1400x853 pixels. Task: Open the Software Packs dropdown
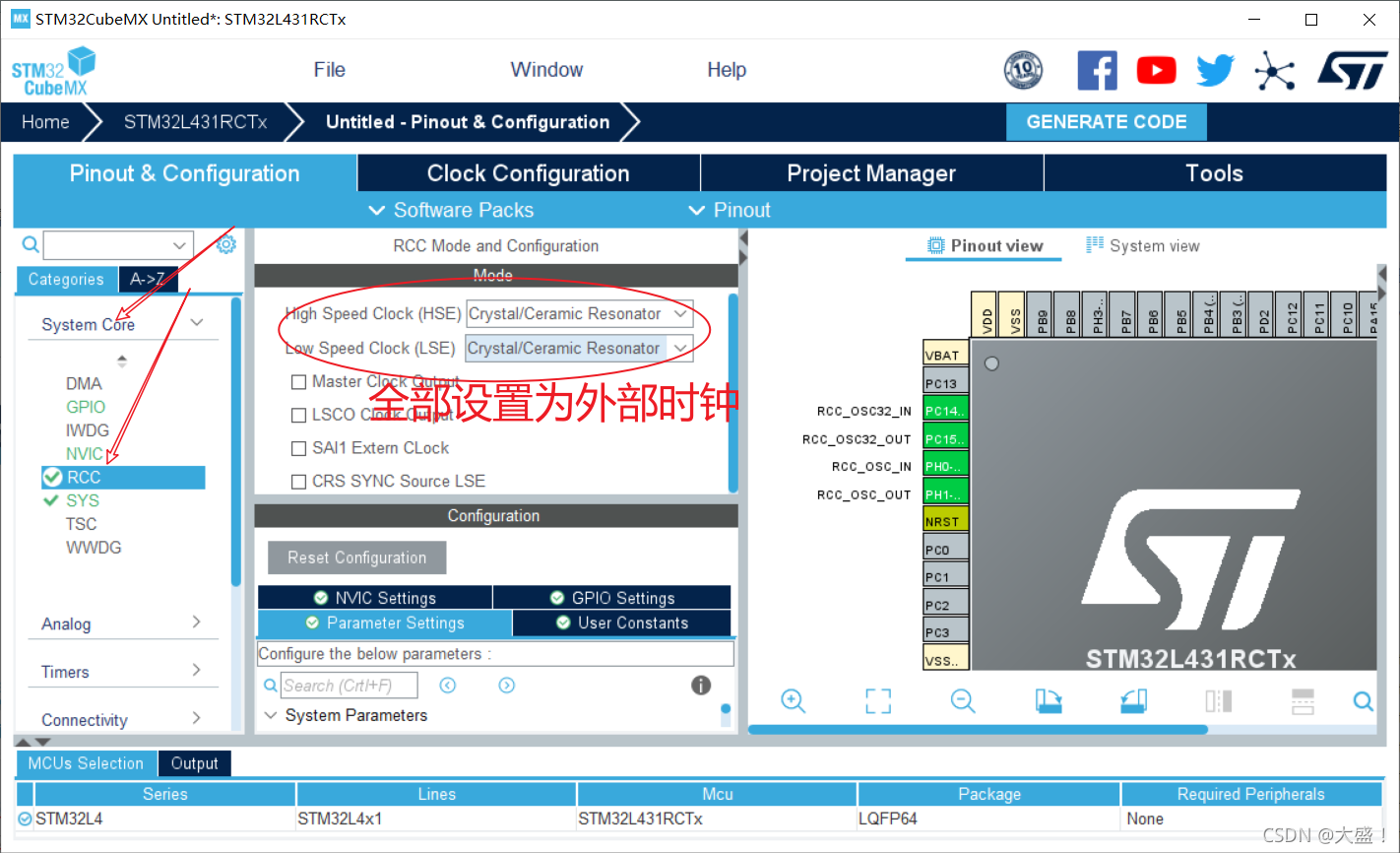[x=451, y=210]
